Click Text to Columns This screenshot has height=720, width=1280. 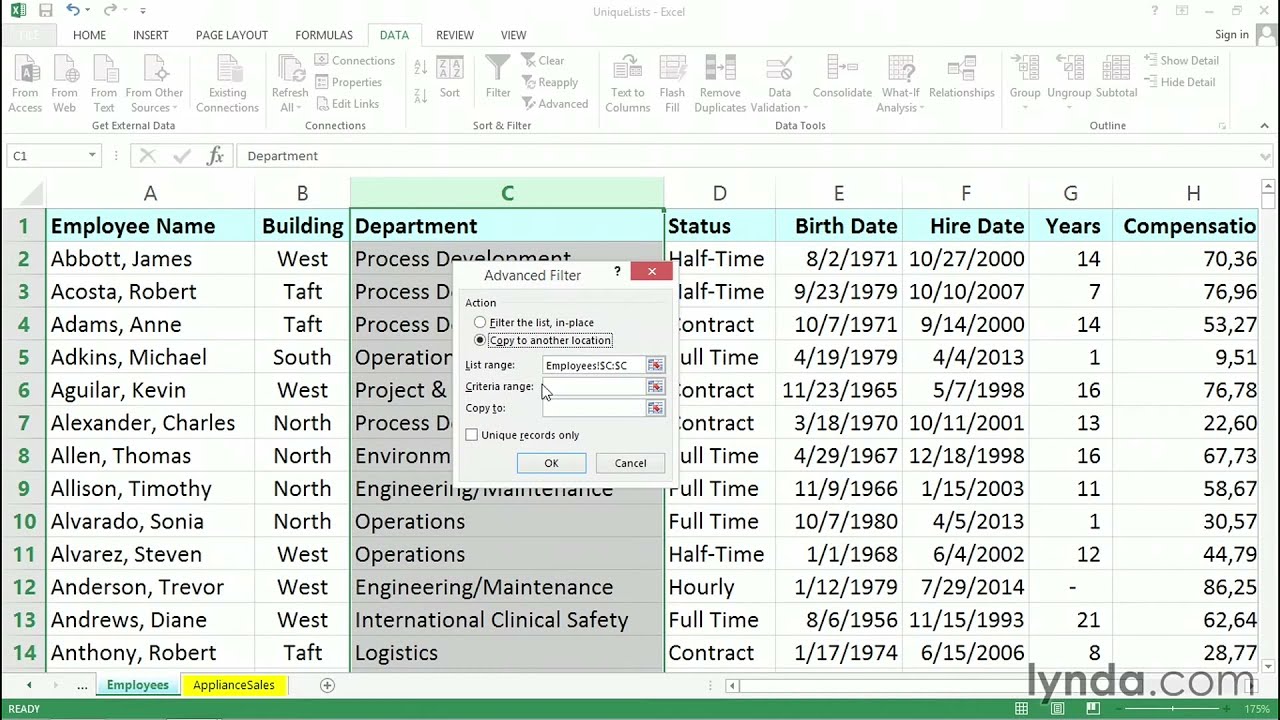(628, 84)
